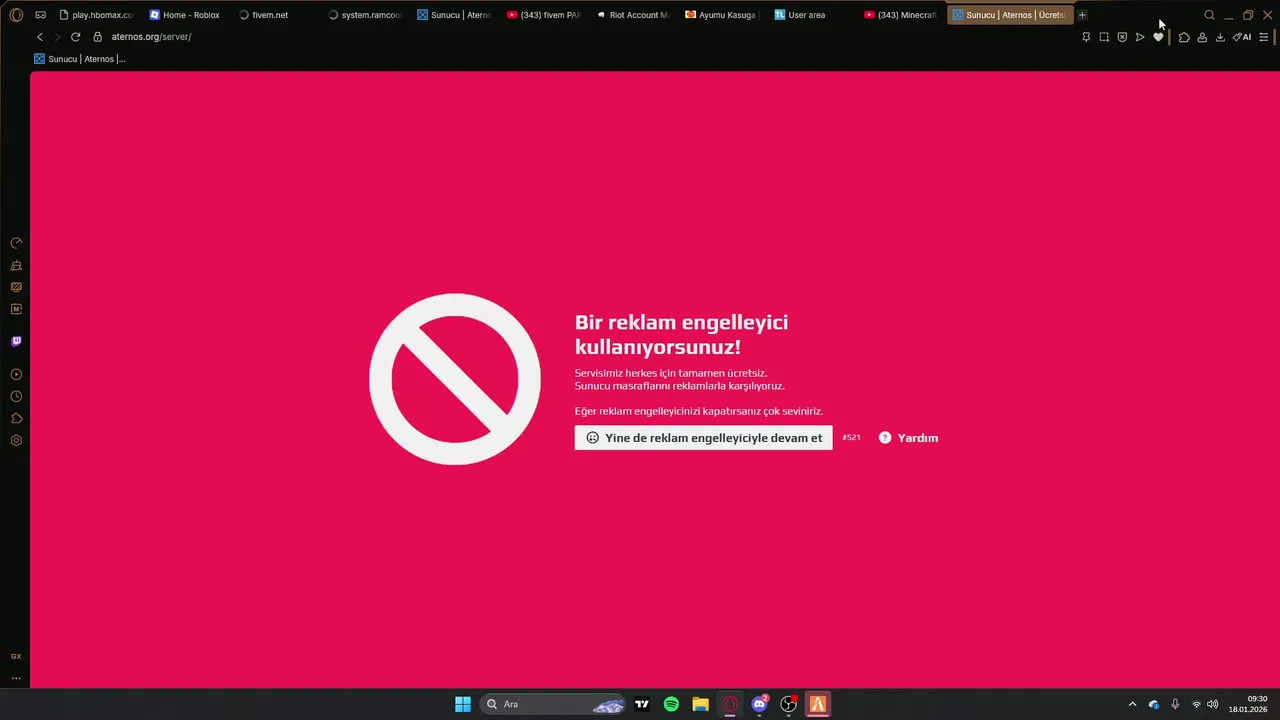The image size is (1280, 720).
Task: Open Spotify from the taskbar
Action: pyautogui.click(x=671, y=704)
